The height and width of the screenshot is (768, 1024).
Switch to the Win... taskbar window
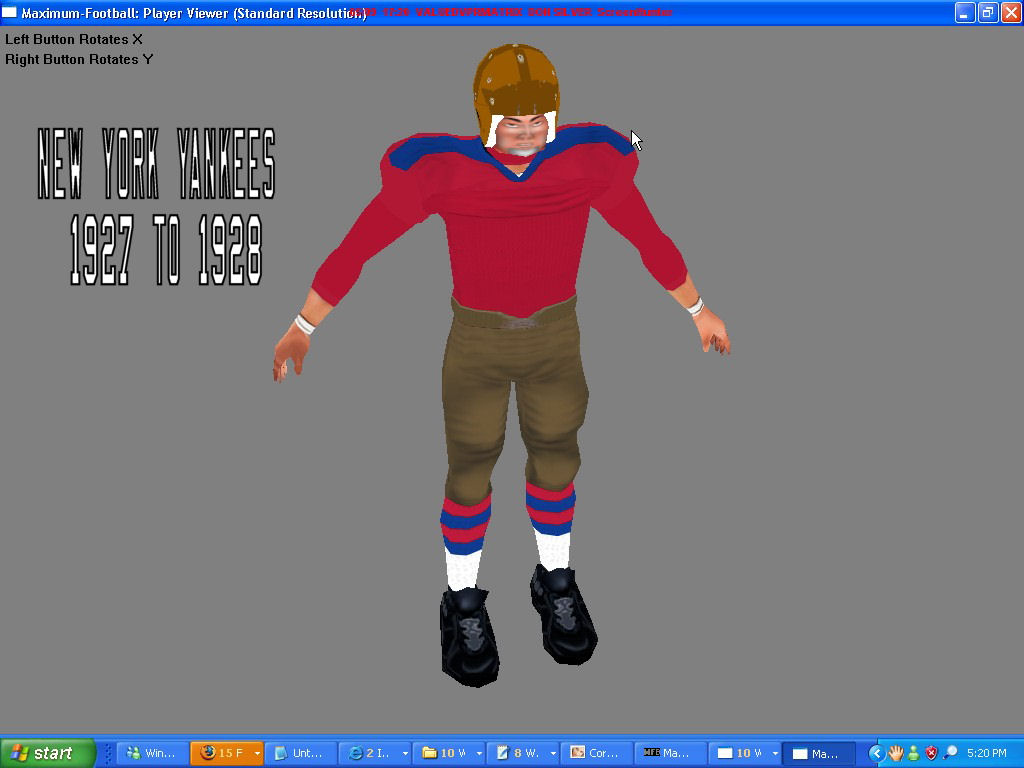pos(152,753)
